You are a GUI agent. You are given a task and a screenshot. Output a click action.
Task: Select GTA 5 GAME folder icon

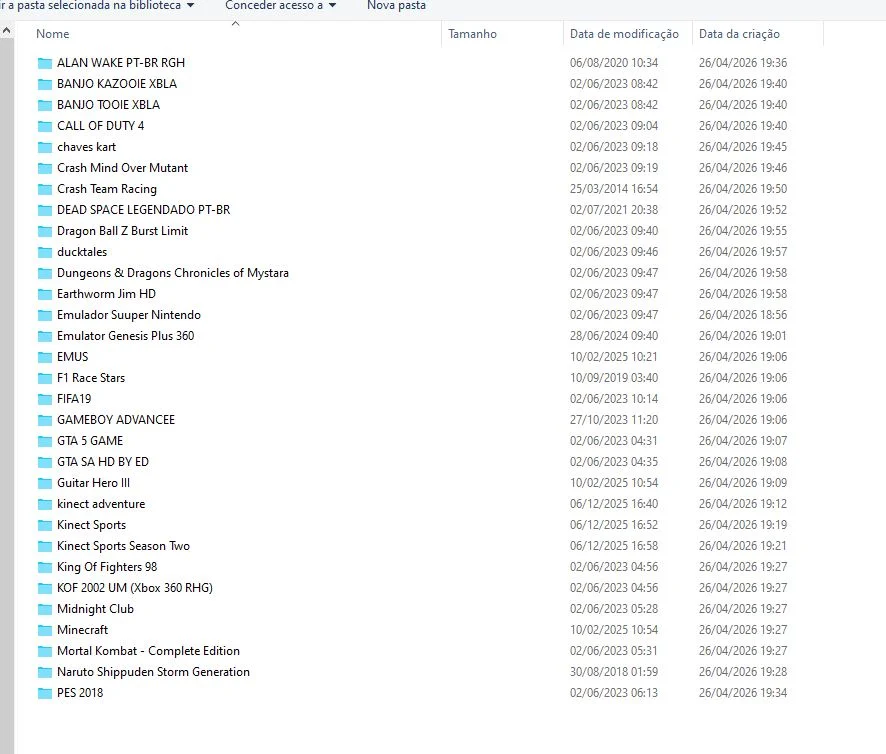tap(45, 441)
